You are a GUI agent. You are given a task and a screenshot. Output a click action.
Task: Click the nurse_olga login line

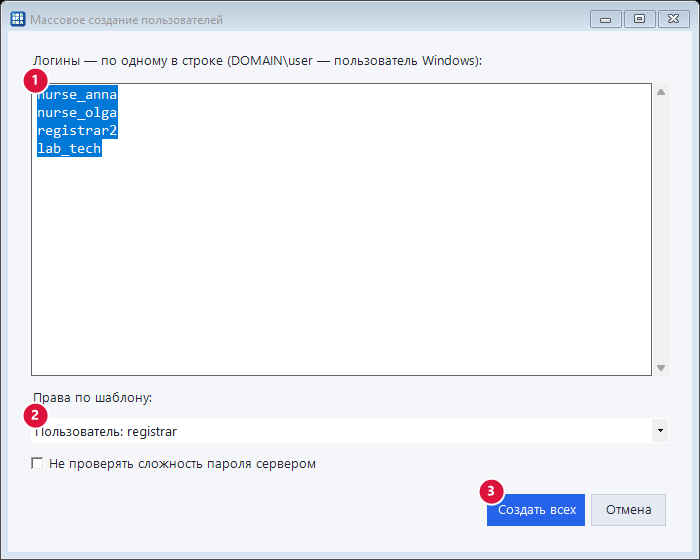click(x=77, y=113)
